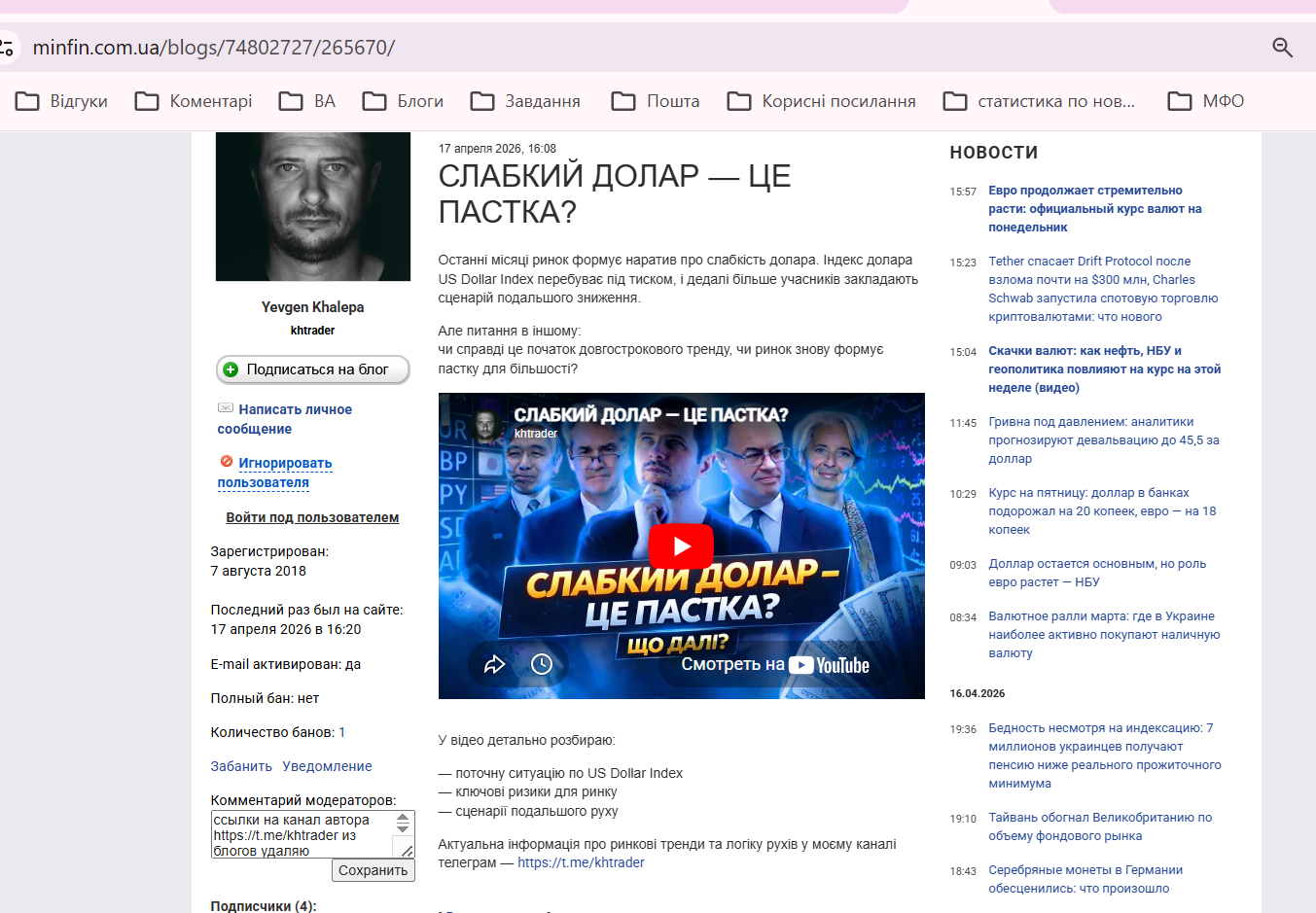Click the Полный бан: нет text
The height and width of the screenshot is (913, 1316).
[265, 698]
